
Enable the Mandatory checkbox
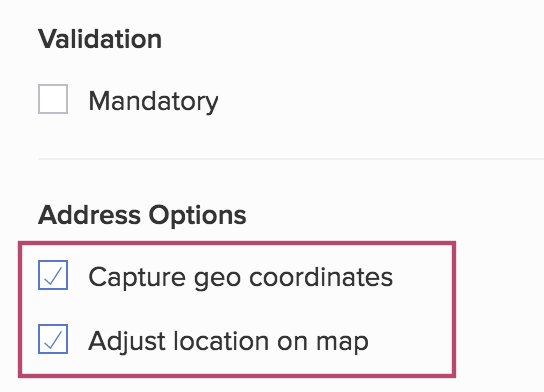pos(53,99)
